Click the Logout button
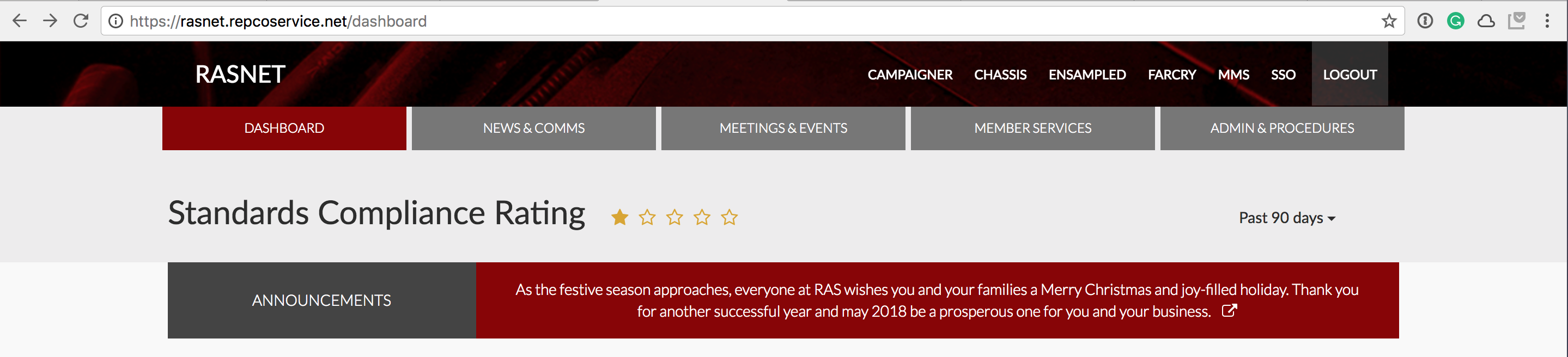This screenshot has height=357, width=1568. tap(1350, 75)
